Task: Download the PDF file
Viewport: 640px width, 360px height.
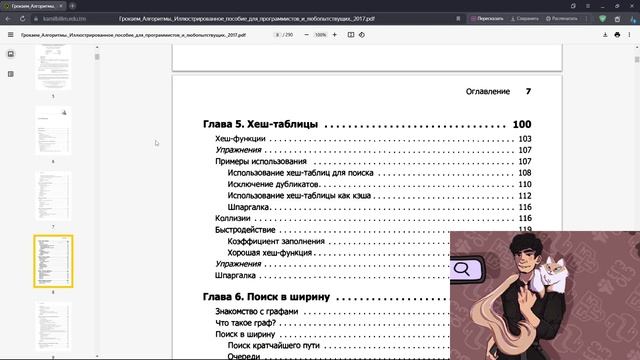Action: coord(605,35)
